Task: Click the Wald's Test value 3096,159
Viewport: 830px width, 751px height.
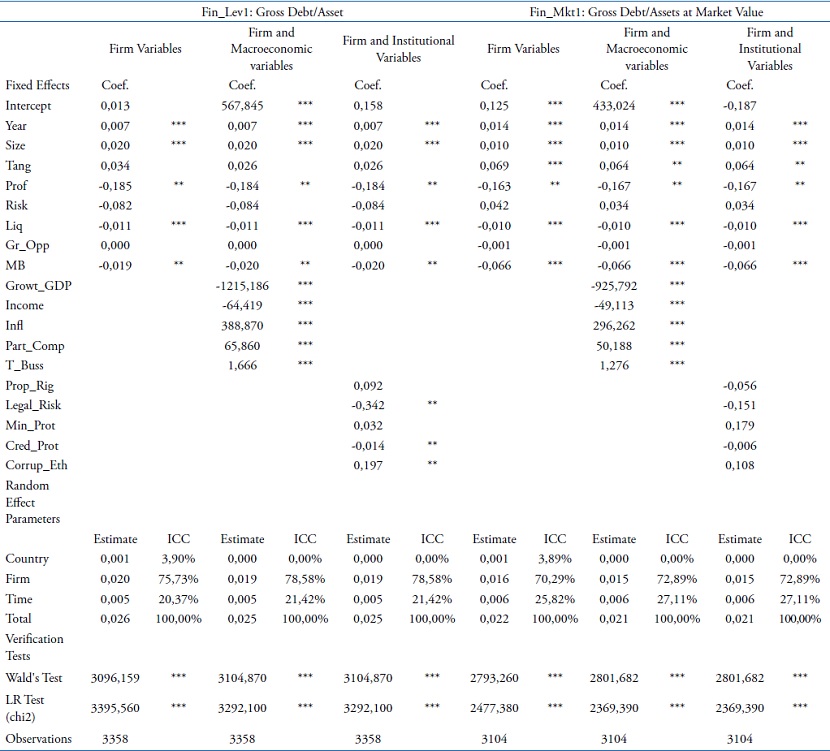Action: 115,677
